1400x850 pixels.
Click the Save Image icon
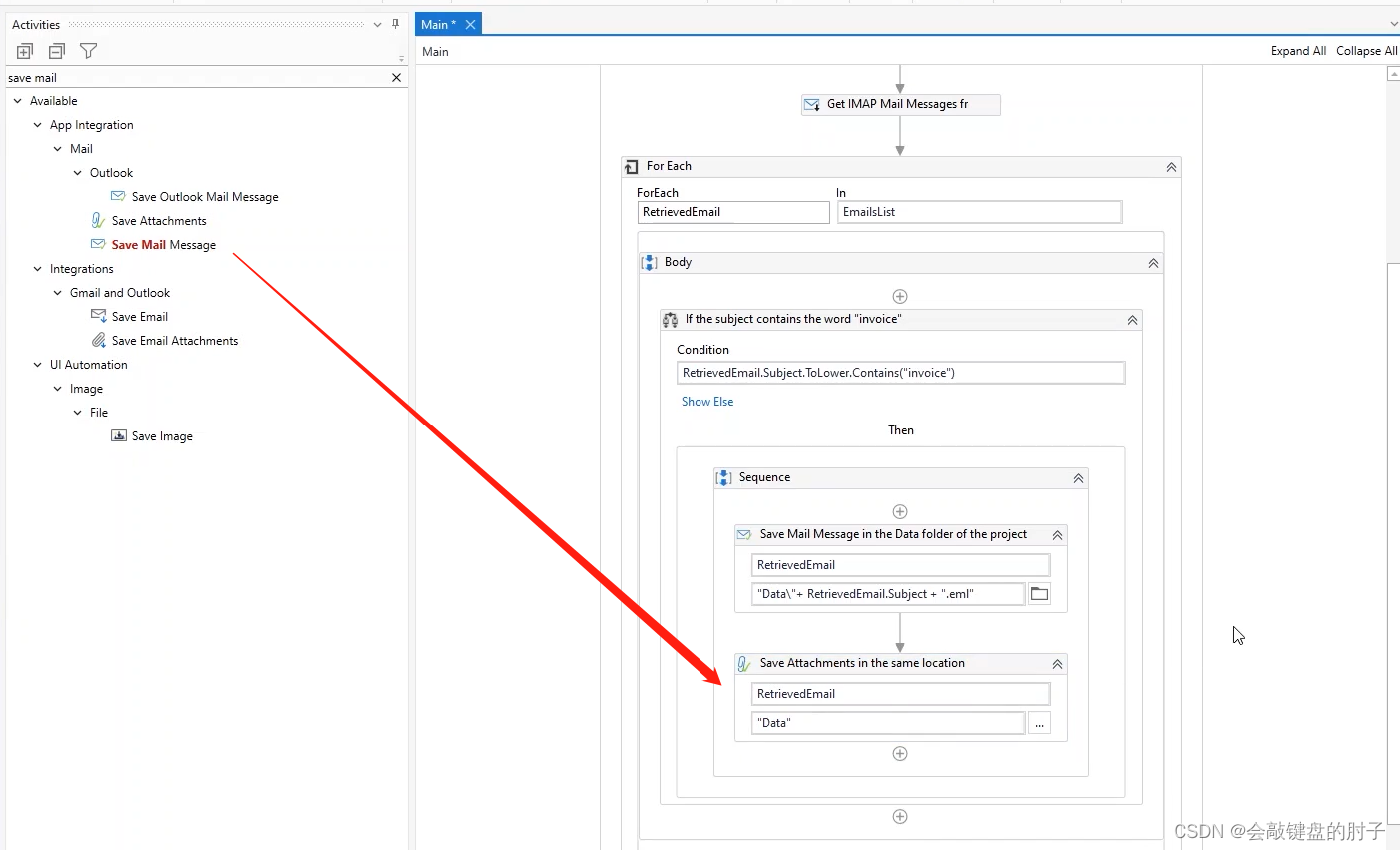click(119, 435)
